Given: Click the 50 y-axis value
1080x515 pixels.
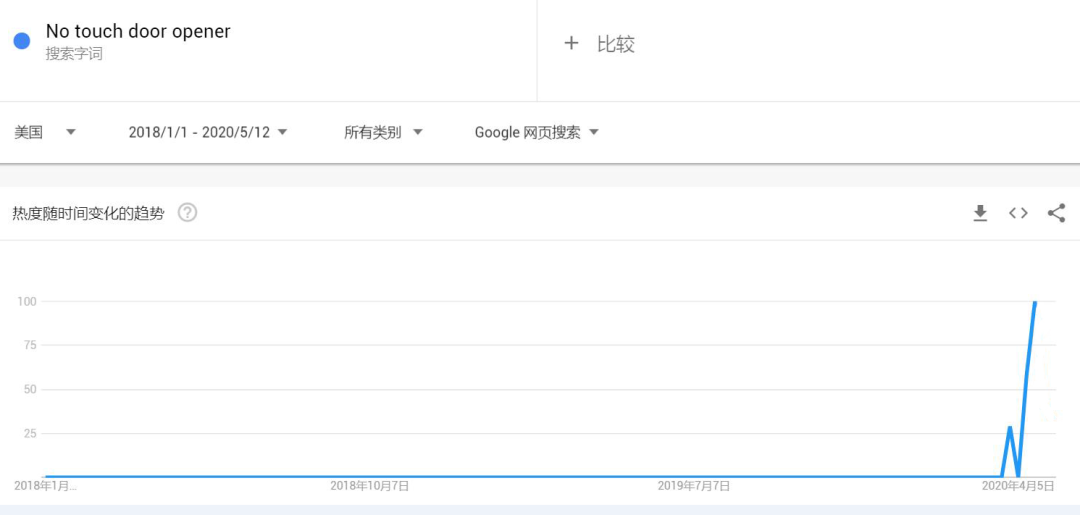Looking at the screenshot, I should coord(30,389).
